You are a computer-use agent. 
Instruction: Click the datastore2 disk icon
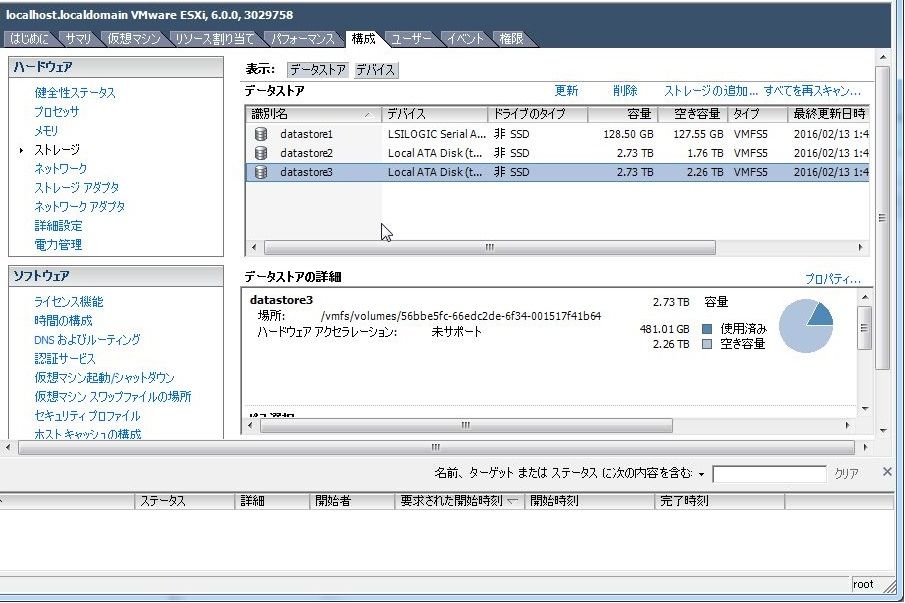click(x=261, y=153)
